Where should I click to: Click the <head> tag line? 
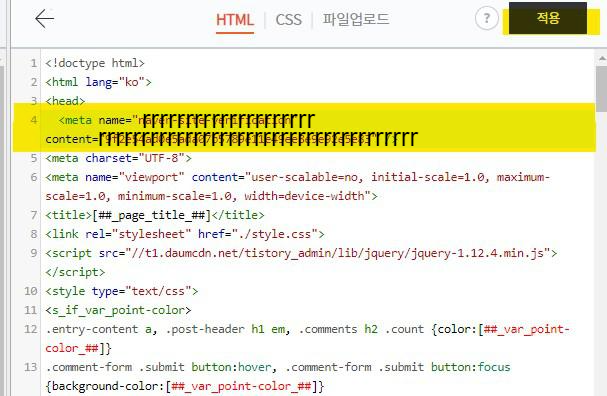(x=65, y=101)
